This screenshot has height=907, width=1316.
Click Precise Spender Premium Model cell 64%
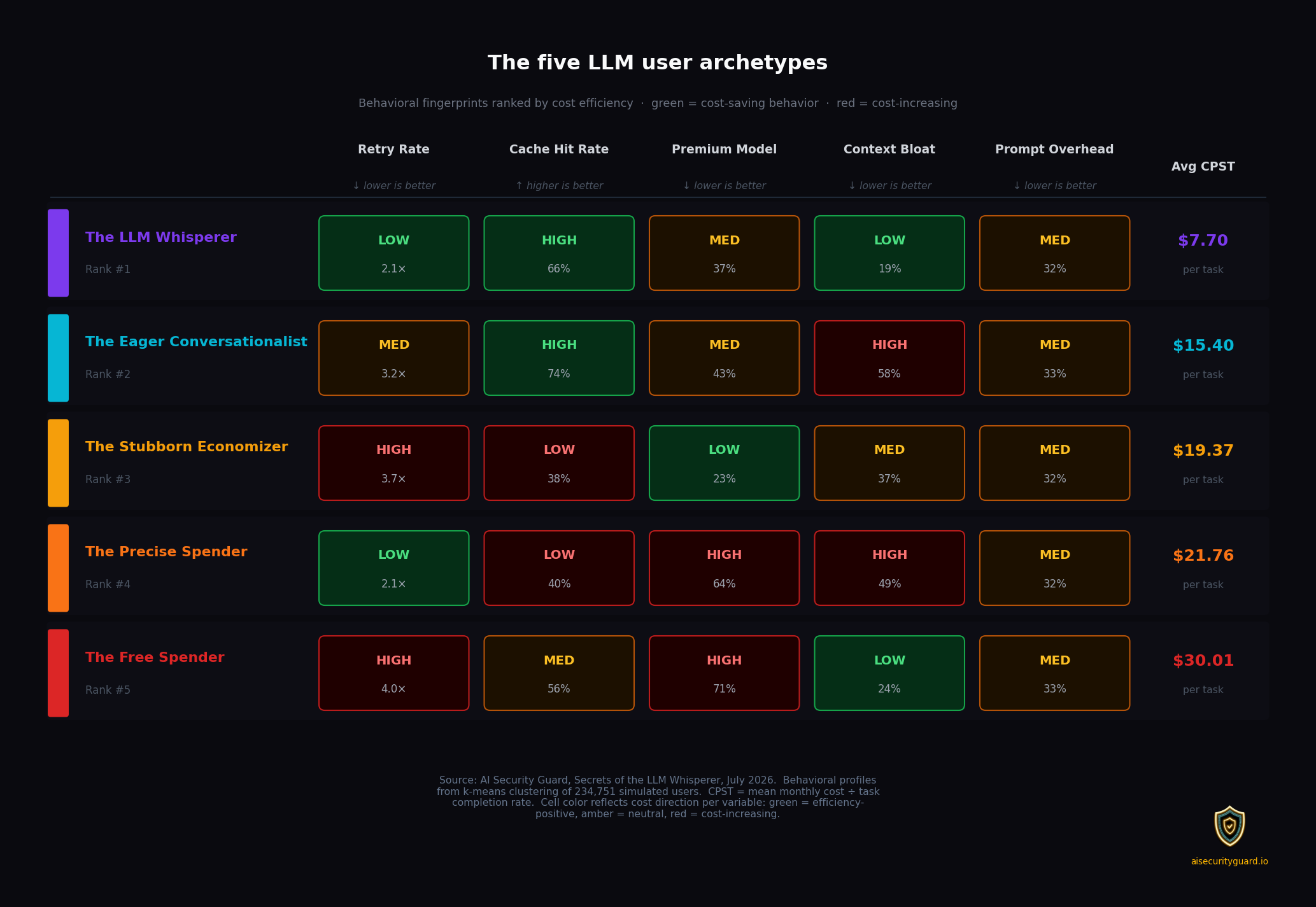[x=724, y=568]
